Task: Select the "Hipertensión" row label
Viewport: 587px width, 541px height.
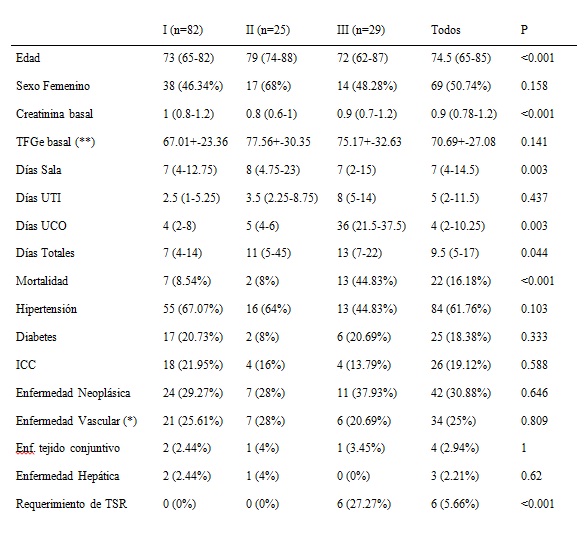Action: click(46, 309)
